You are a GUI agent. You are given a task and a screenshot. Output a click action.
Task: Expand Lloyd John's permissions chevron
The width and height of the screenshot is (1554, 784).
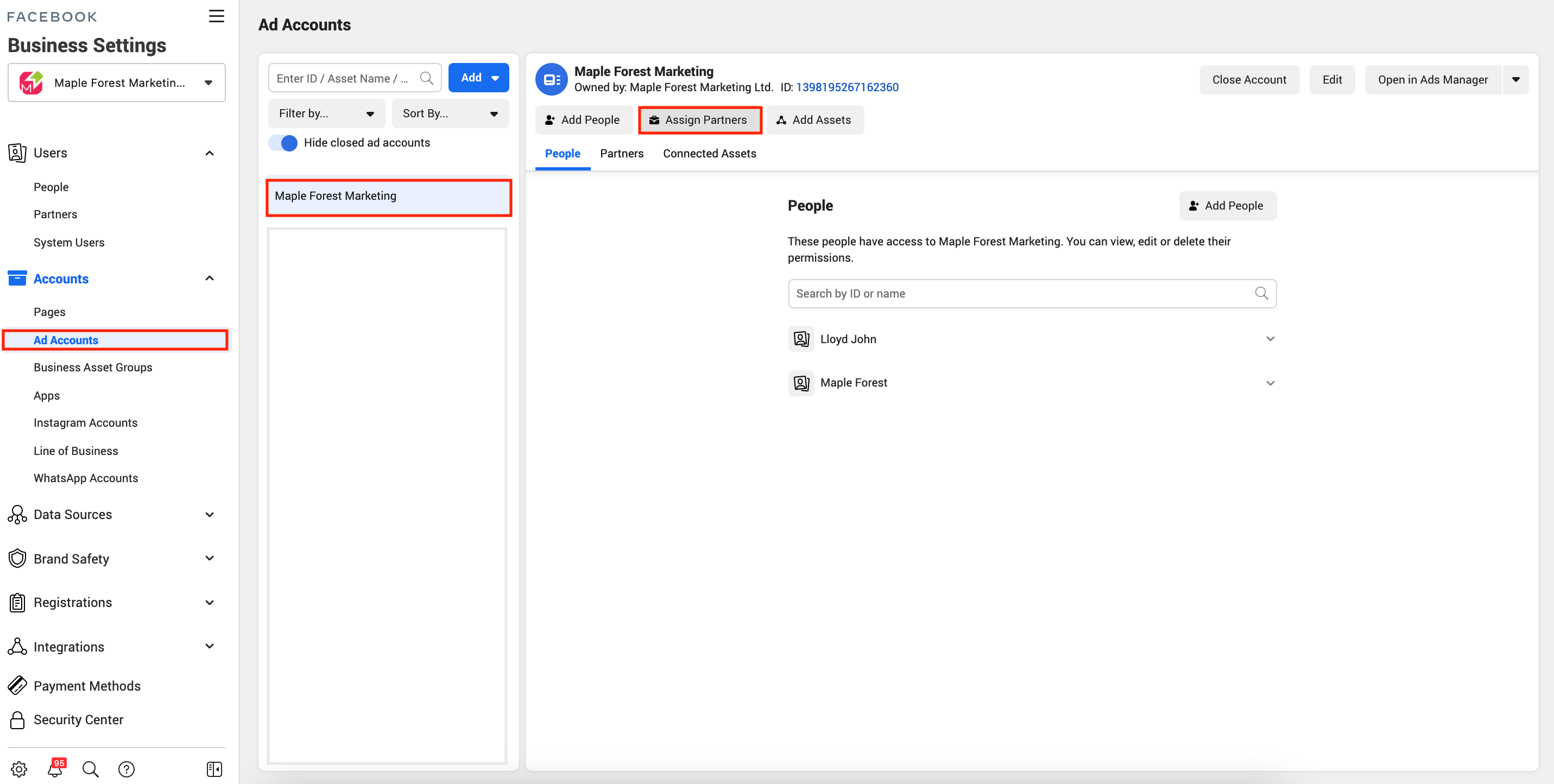click(1270, 339)
